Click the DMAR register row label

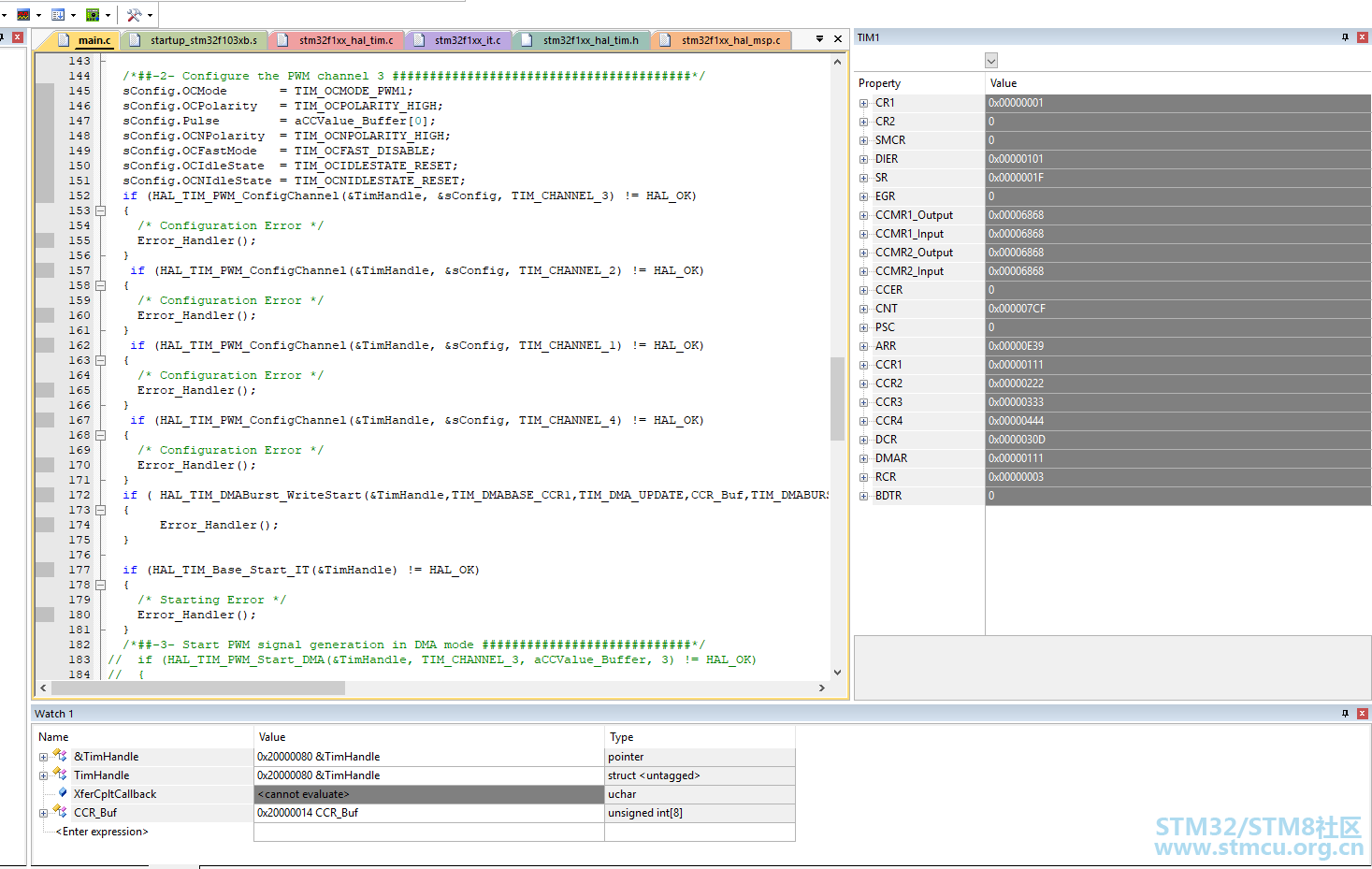[x=891, y=458]
